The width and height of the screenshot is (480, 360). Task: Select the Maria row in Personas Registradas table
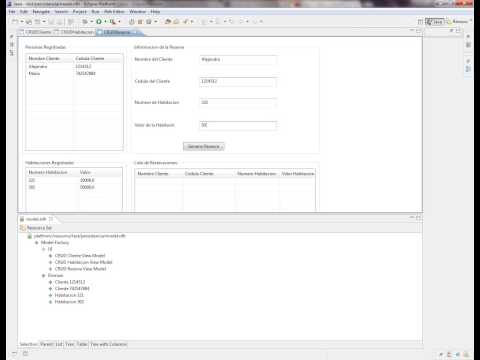[x=74, y=73]
